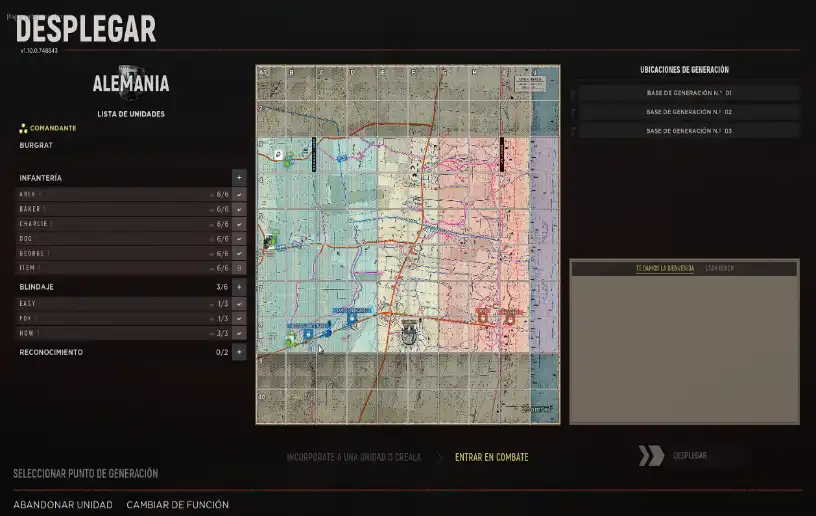The image size is (816, 516).
Task: Open the second chat panel tab
Action: point(719,269)
